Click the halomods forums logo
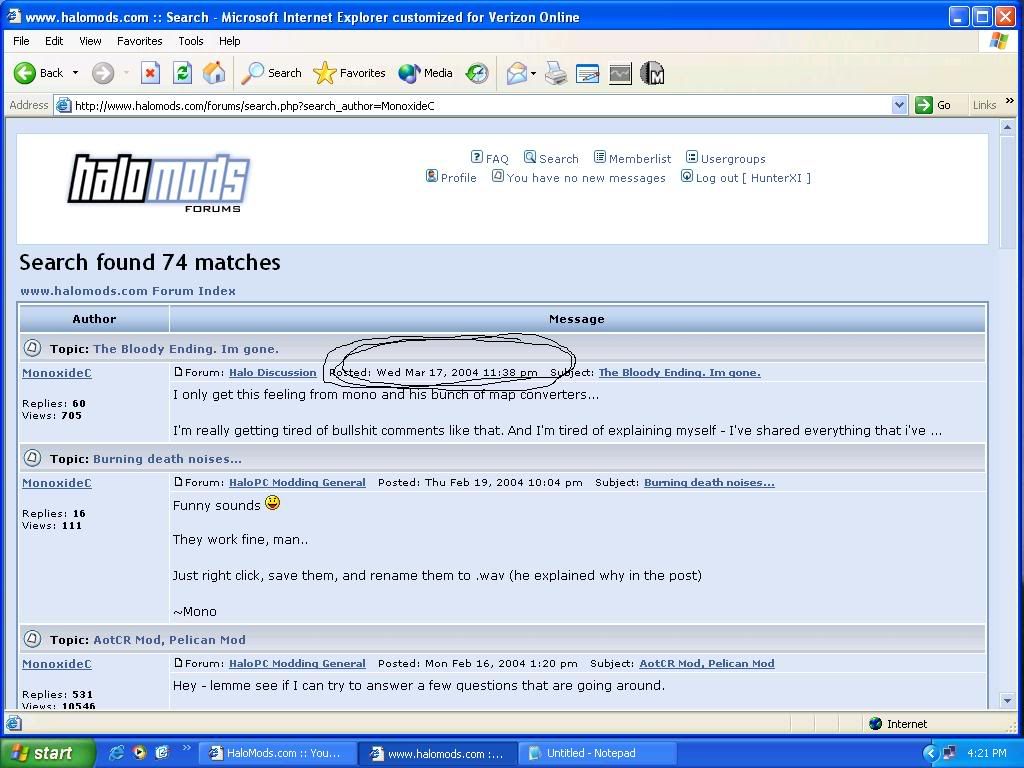The width and height of the screenshot is (1024, 768). pos(159,183)
